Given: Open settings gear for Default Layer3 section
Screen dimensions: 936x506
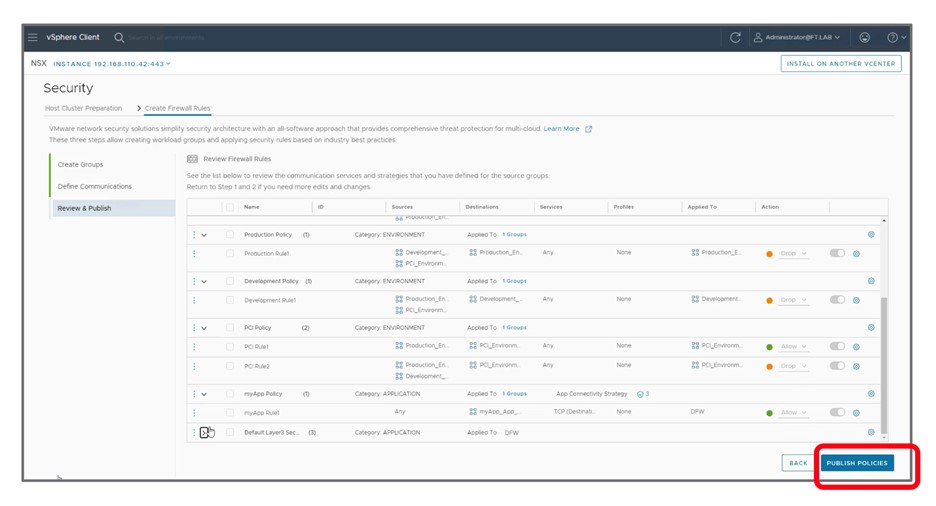Looking at the screenshot, I should [x=871, y=432].
